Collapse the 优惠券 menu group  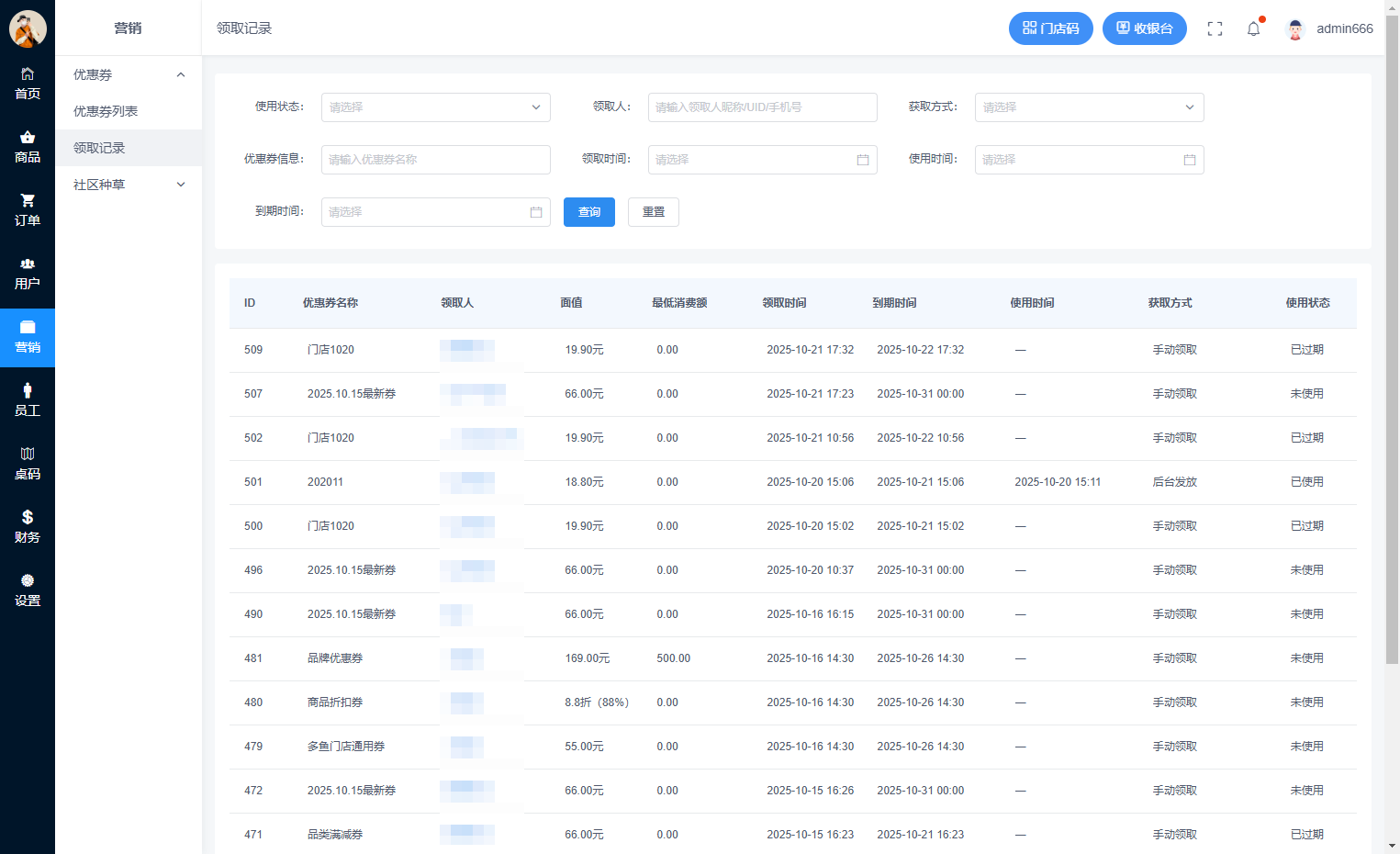[129, 74]
